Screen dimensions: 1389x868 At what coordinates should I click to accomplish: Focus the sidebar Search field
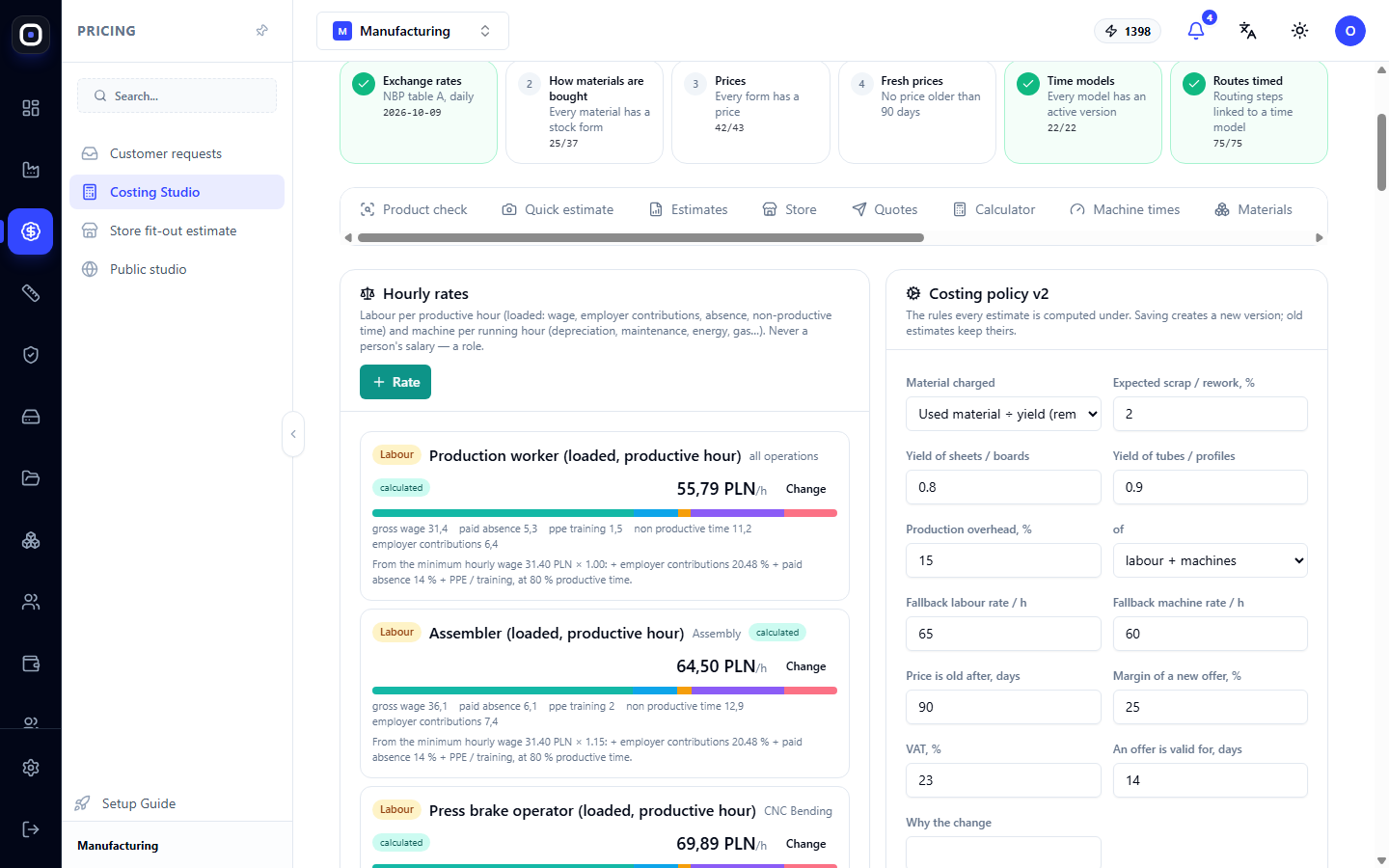(177, 95)
